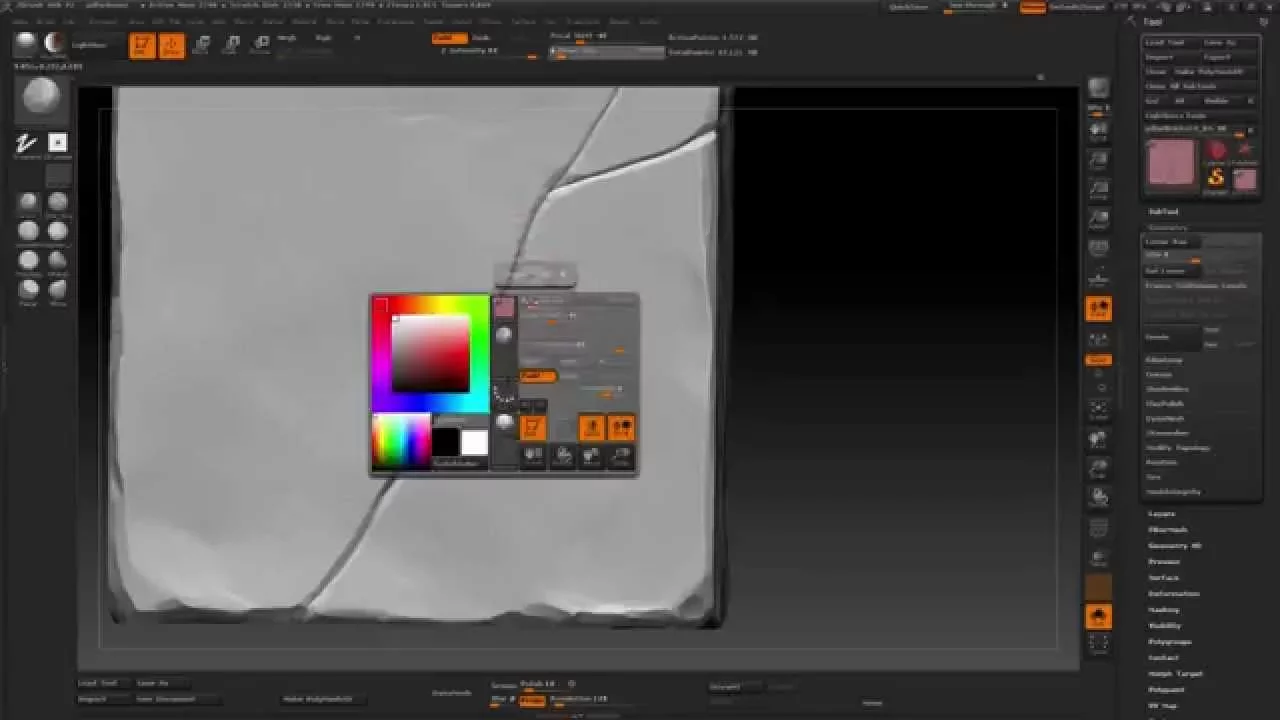
Task: Pick a color in the popup color square
Action: 430,354
